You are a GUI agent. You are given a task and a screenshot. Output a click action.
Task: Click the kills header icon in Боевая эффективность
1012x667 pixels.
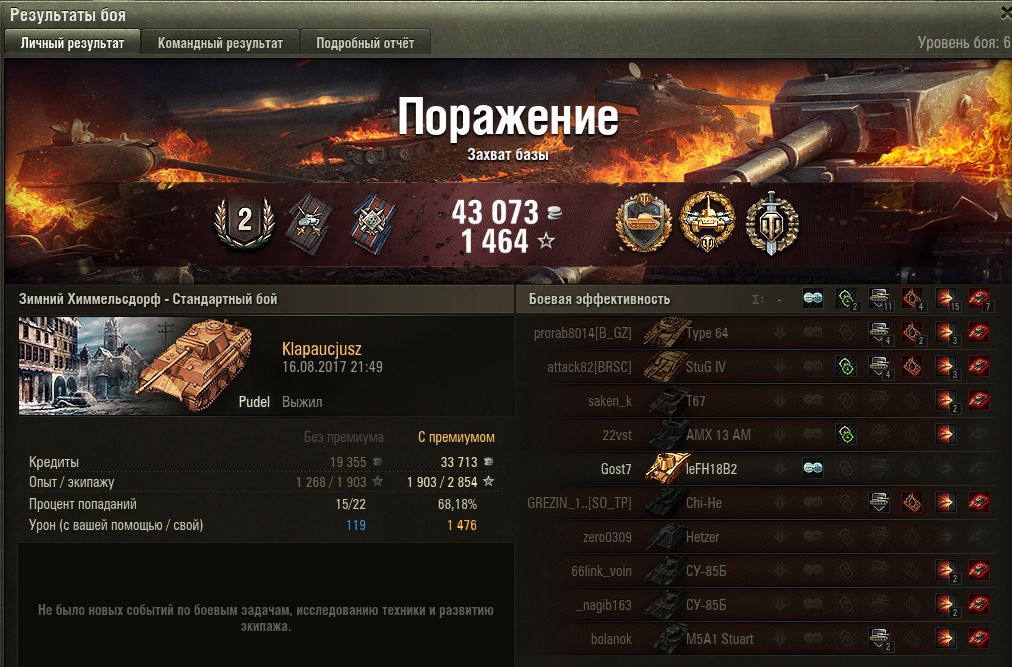point(979,299)
